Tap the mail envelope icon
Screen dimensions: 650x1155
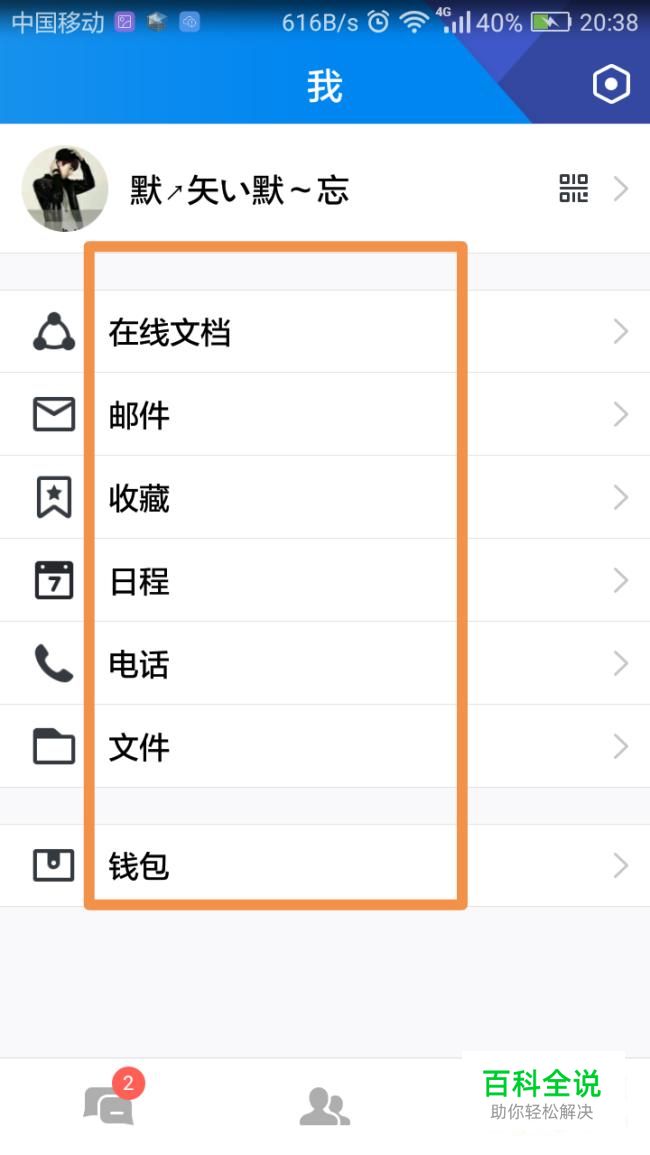tap(54, 414)
